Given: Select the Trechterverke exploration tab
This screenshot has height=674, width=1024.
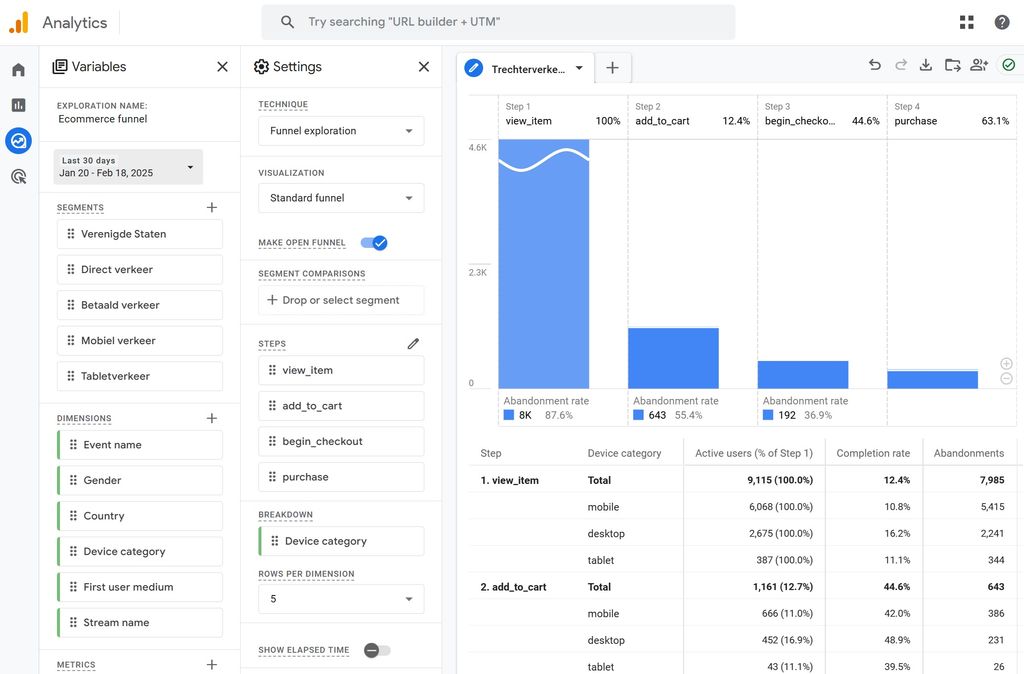Looking at the screenshot, I should [x=527, y=69].
